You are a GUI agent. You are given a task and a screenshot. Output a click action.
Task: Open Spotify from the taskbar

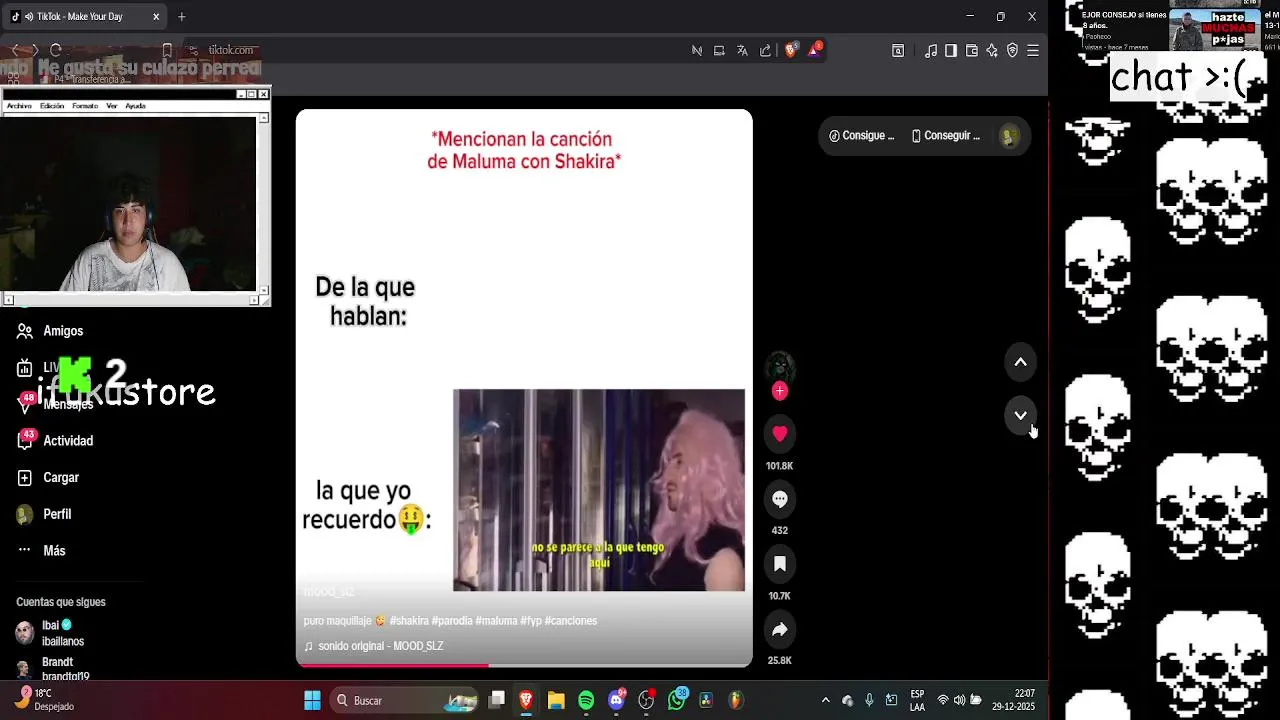(586, 700)
